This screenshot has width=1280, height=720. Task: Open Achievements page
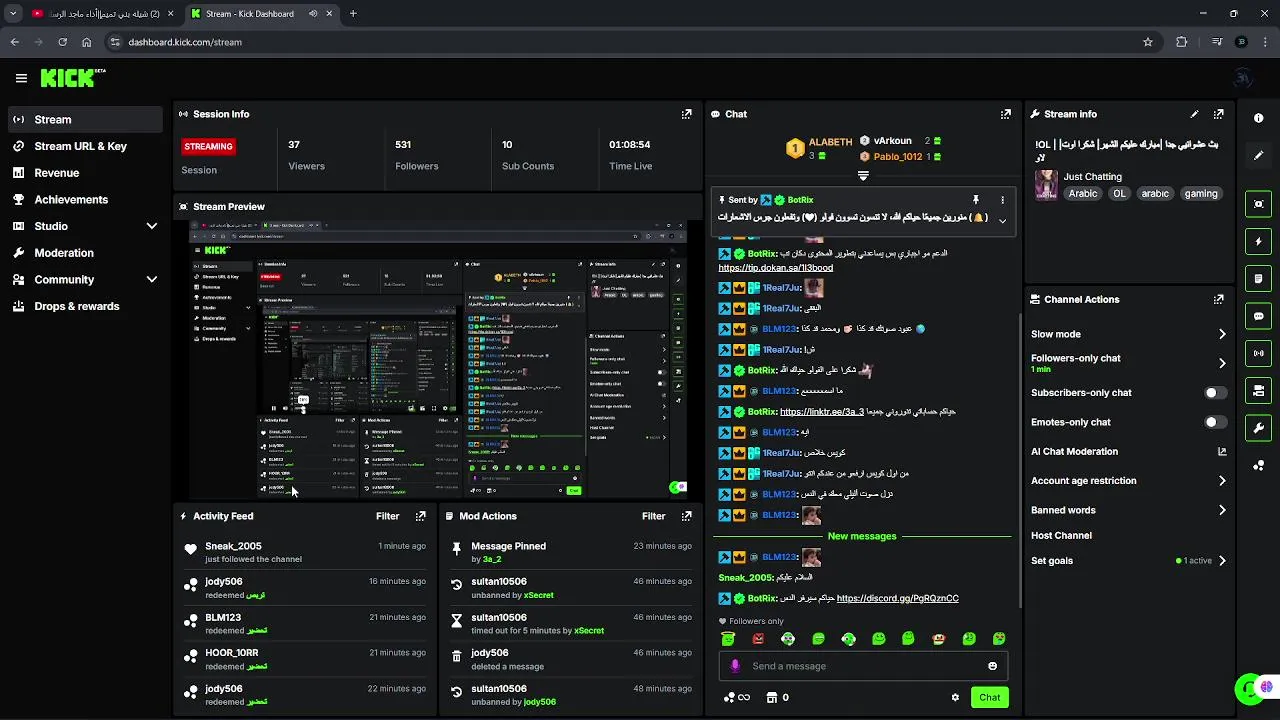[x=85, y=199]
